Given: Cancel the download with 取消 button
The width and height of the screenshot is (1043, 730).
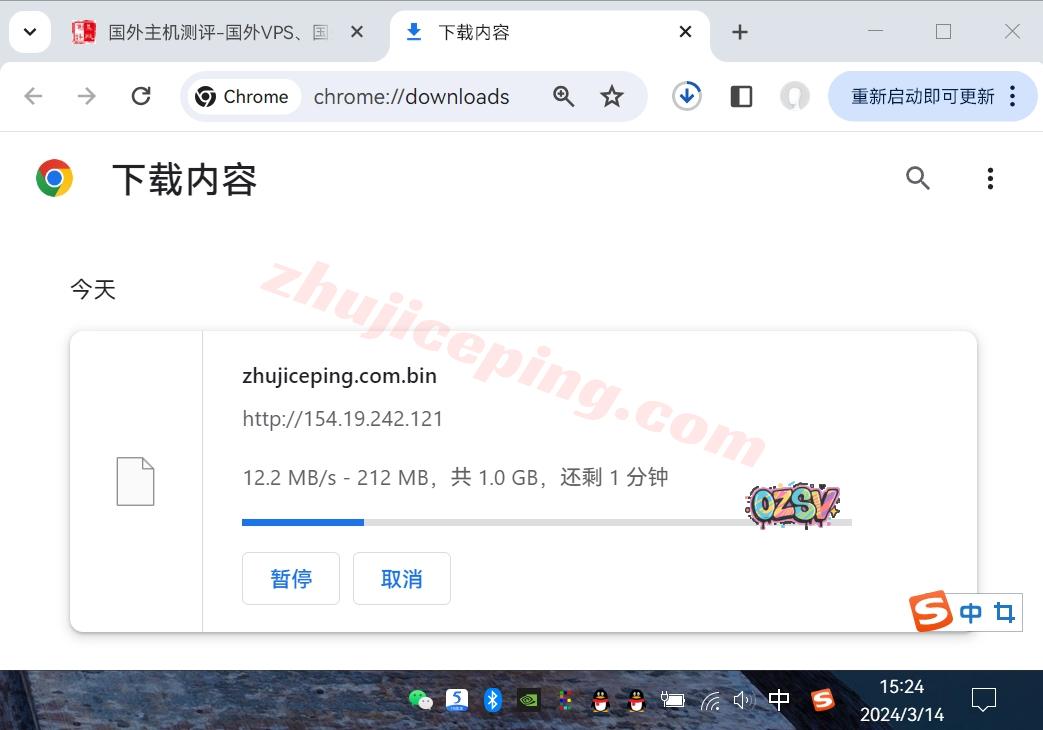Looking at the screenshot, I should [x=402, y=579].
